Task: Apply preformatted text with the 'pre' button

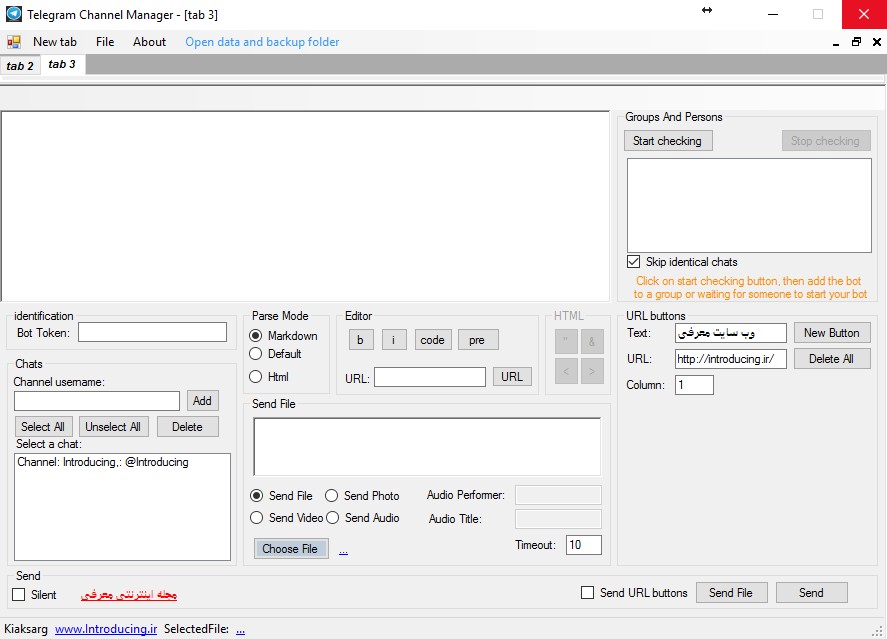Action: tap(477, 340)
